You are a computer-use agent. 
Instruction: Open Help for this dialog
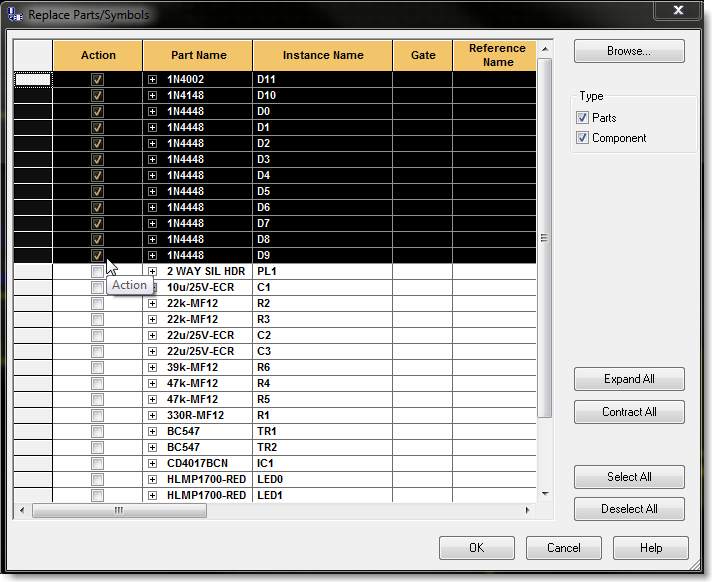pyautogui.click(x=651, y=548)
